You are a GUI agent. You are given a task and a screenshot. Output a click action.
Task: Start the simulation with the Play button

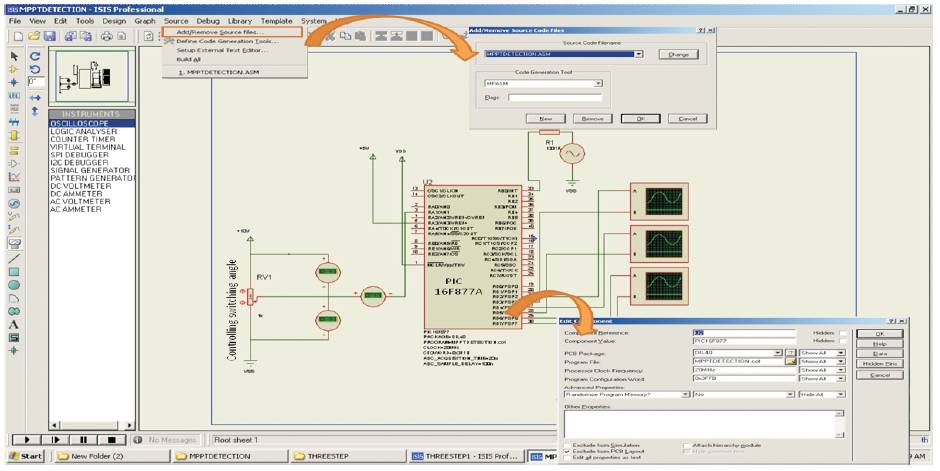(x=27, y=440)
